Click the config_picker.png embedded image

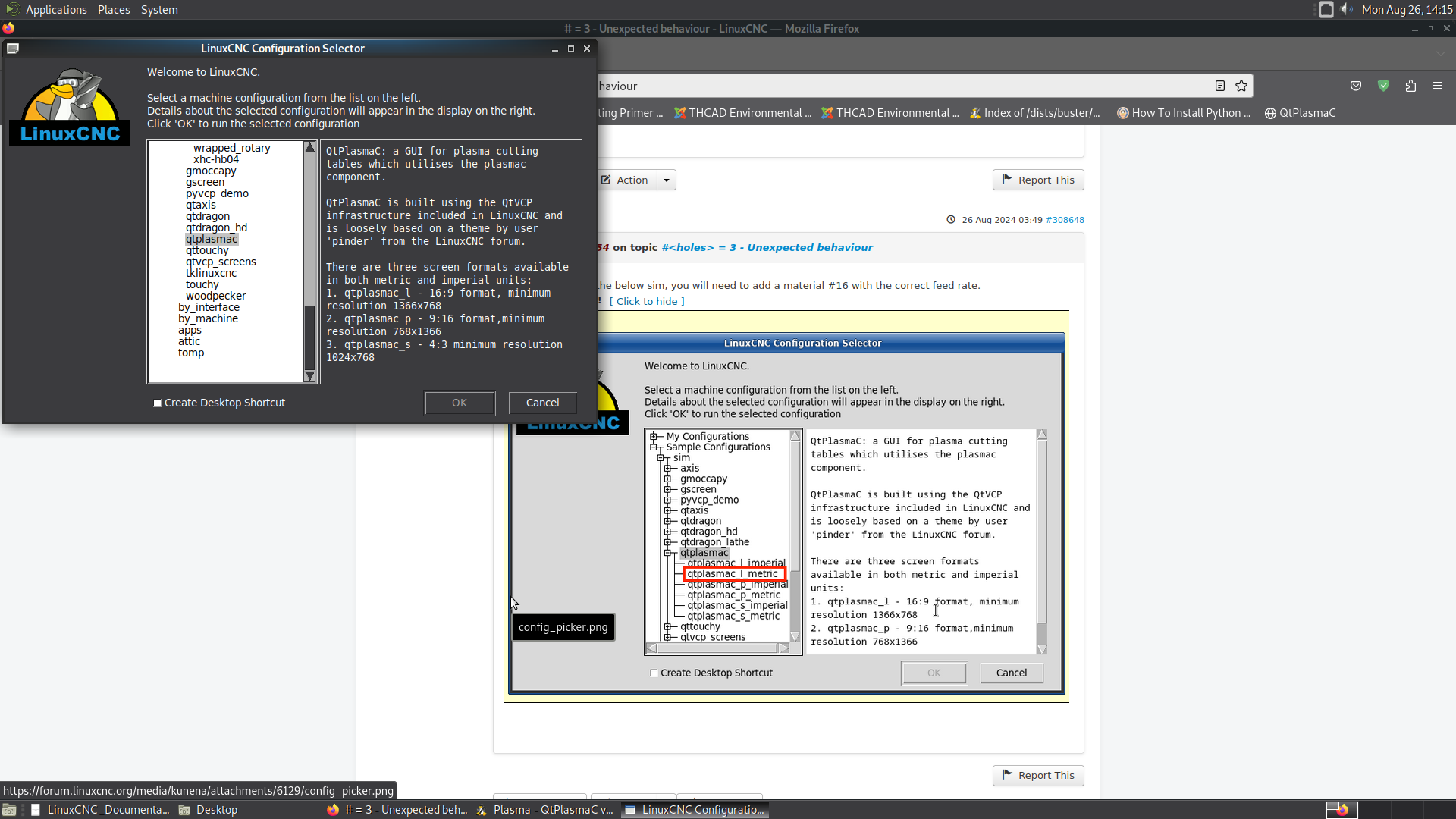click(786, 513)
